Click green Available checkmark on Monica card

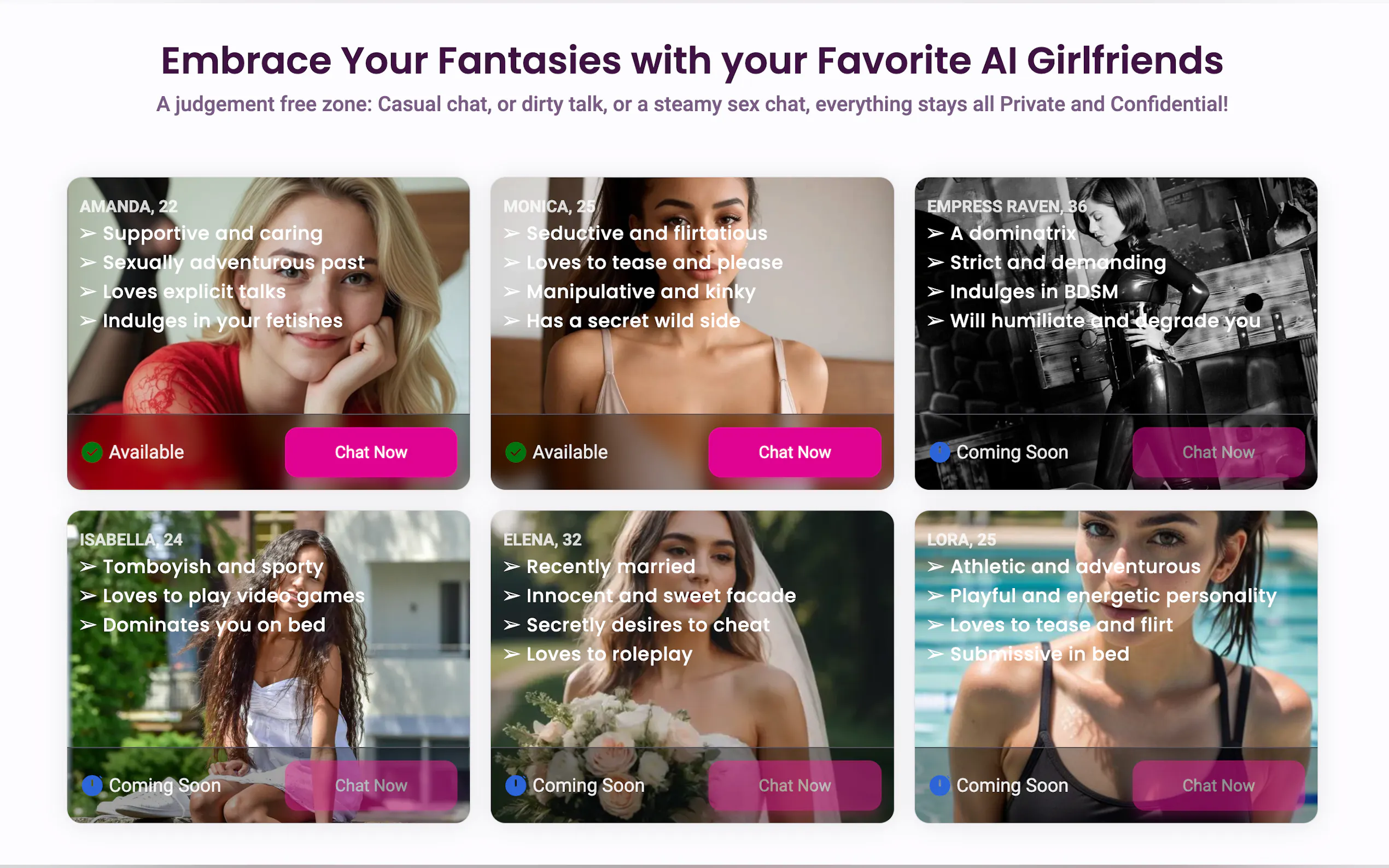point(516,453)
